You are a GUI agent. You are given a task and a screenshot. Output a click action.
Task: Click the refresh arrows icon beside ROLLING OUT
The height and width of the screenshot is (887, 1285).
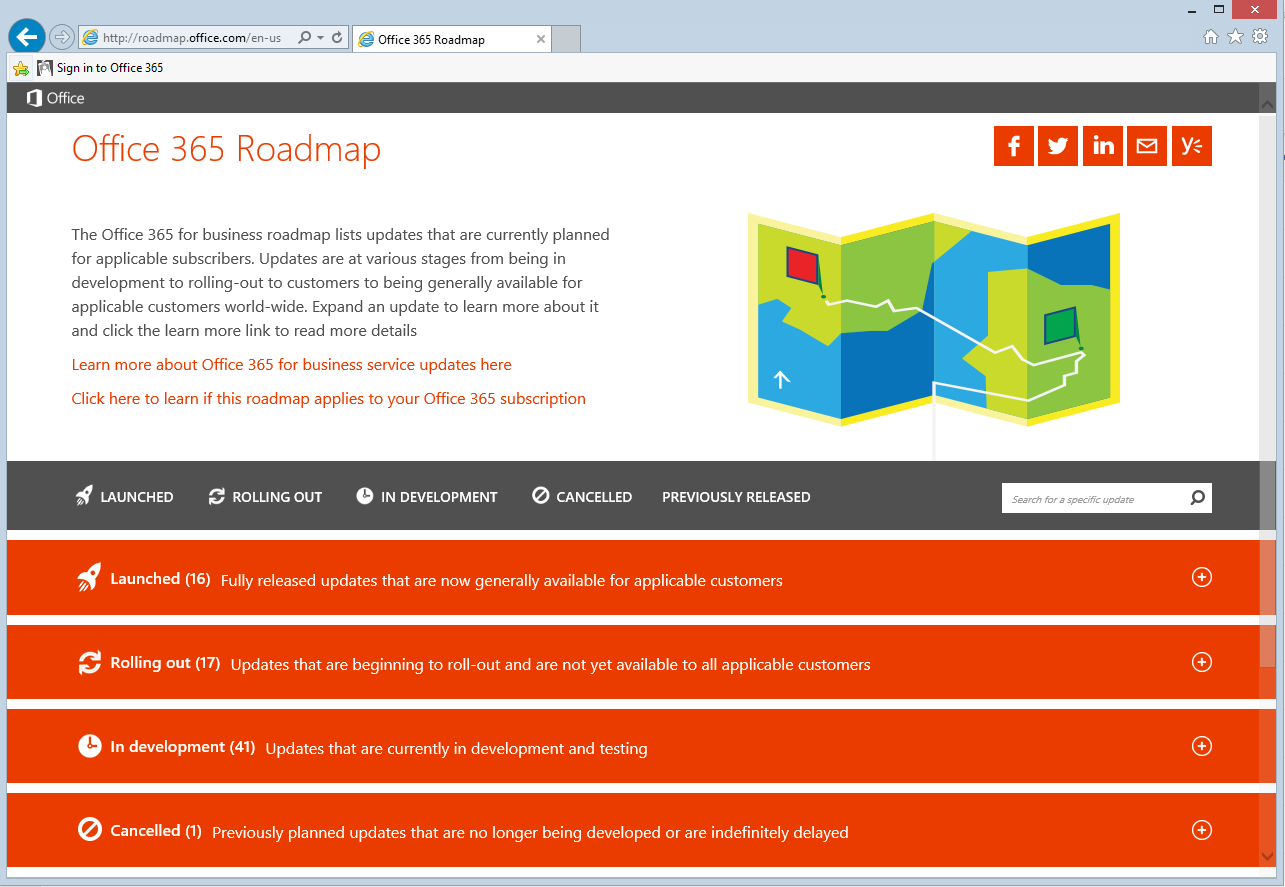[216, 496]
